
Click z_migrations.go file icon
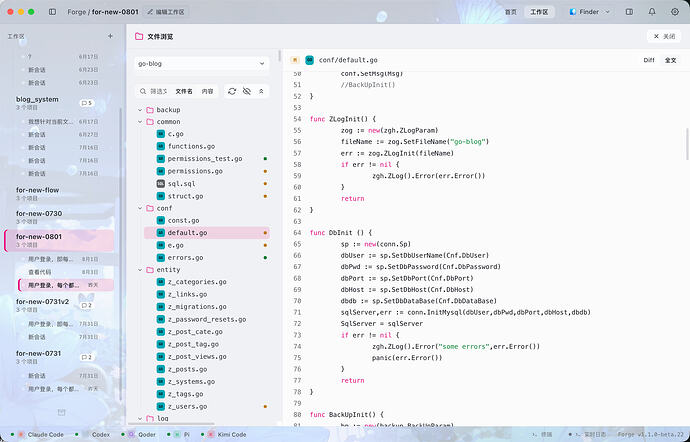tap(161, 306)
